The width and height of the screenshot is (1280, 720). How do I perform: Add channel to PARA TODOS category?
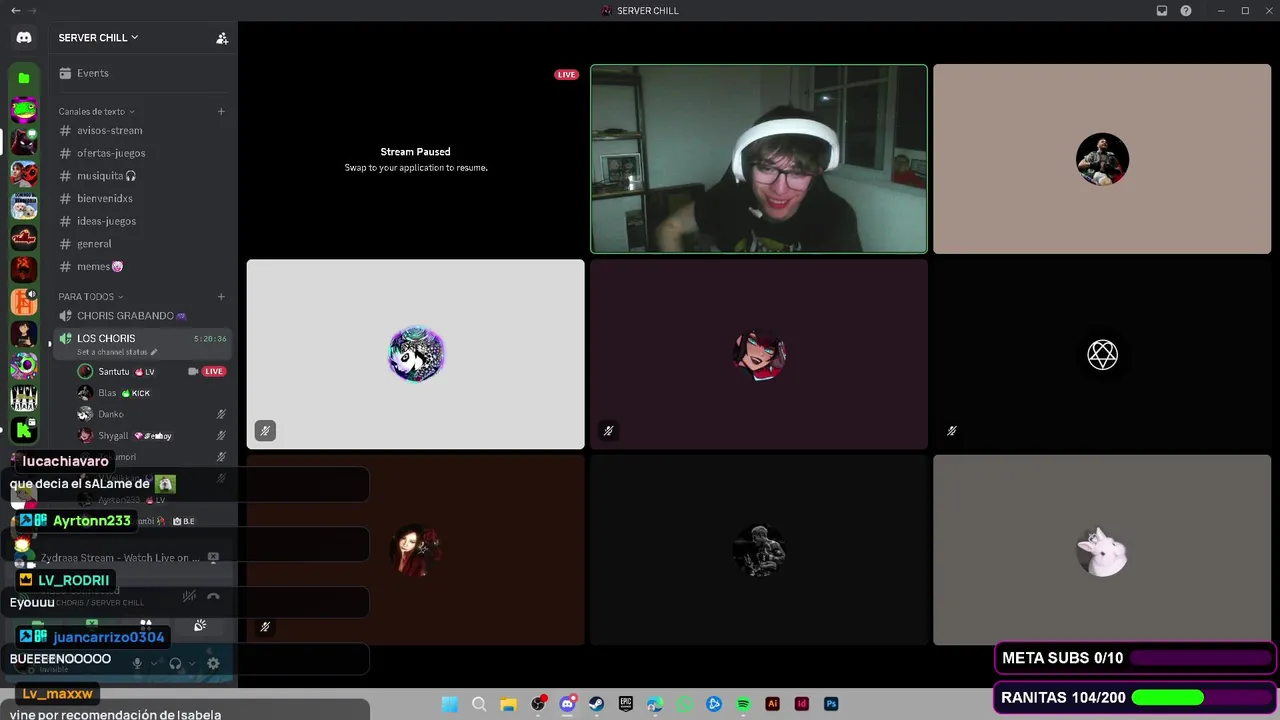221,296
